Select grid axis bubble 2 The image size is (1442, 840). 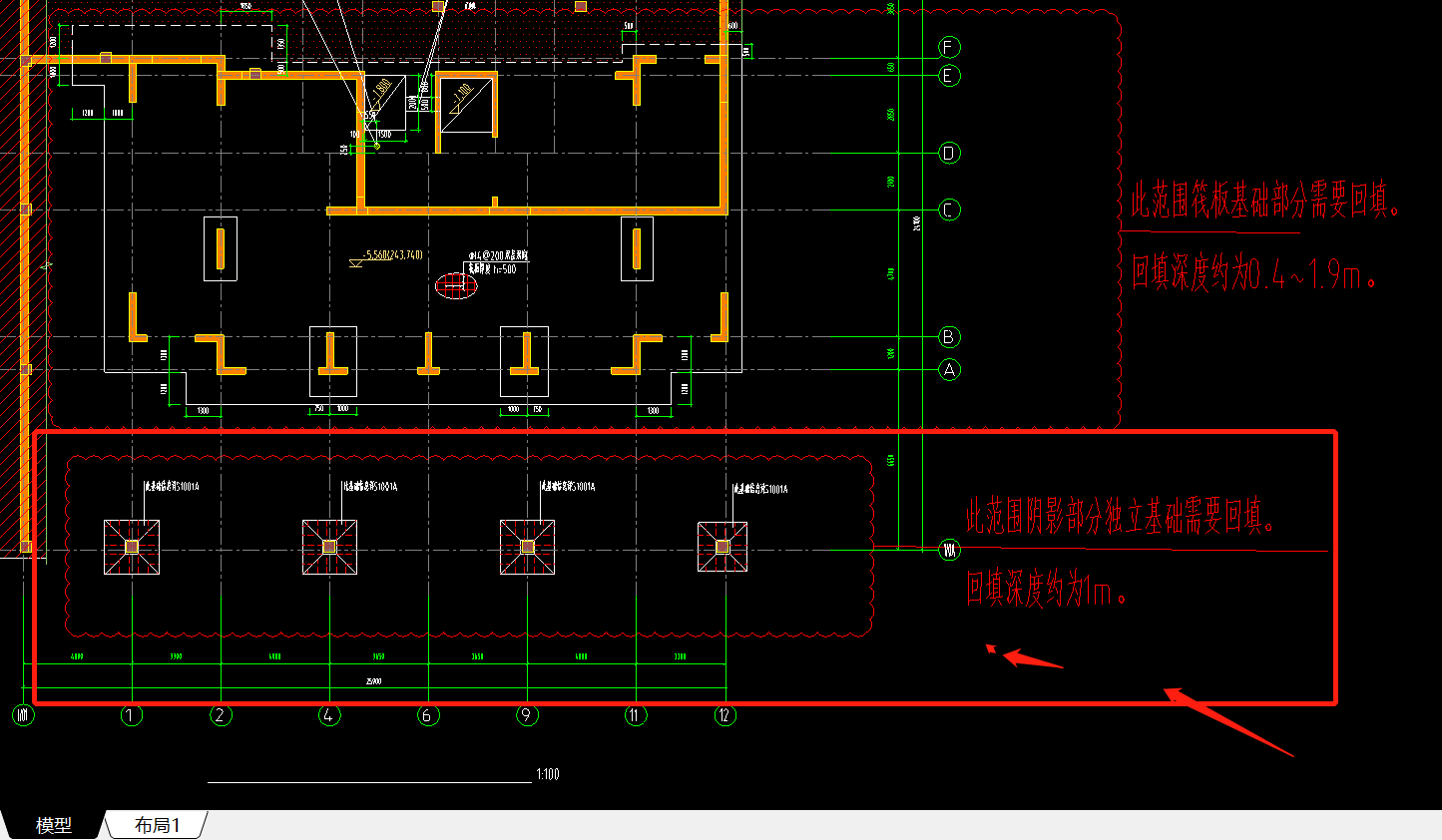coord(221,715)
